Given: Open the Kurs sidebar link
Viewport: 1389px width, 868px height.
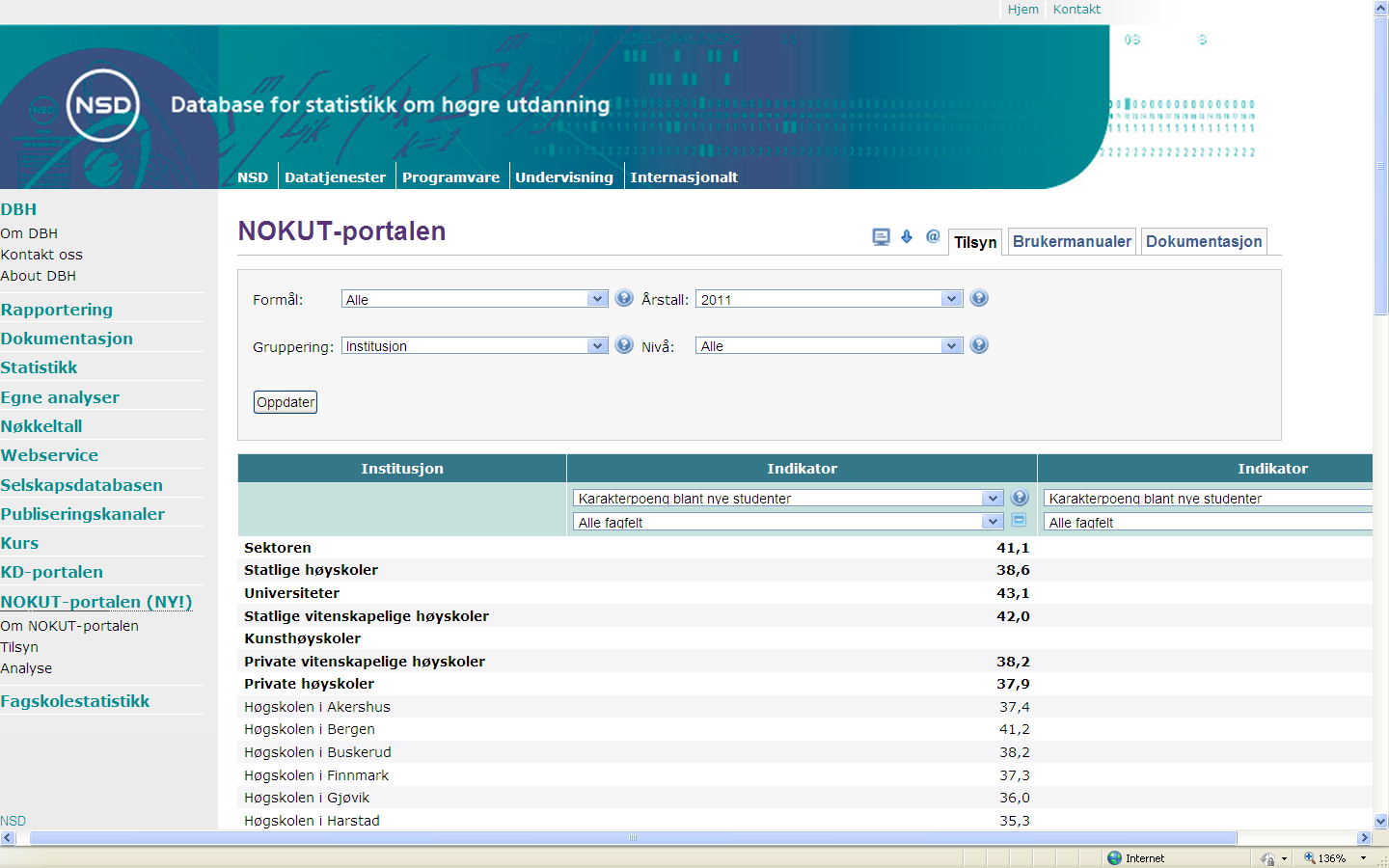Looking at the screenshot, I should [19, 543].
